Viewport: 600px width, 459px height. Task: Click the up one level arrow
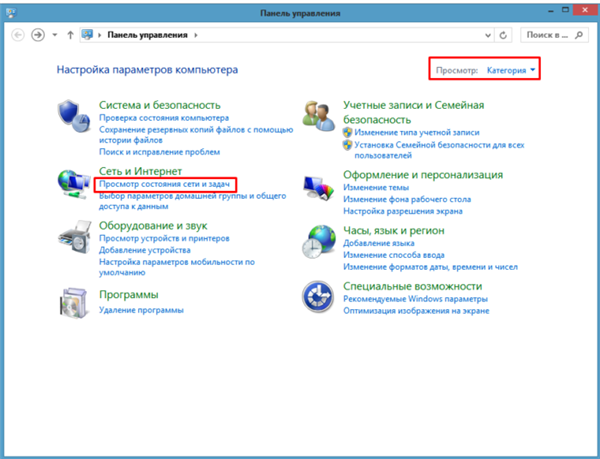tap(70, 35)
